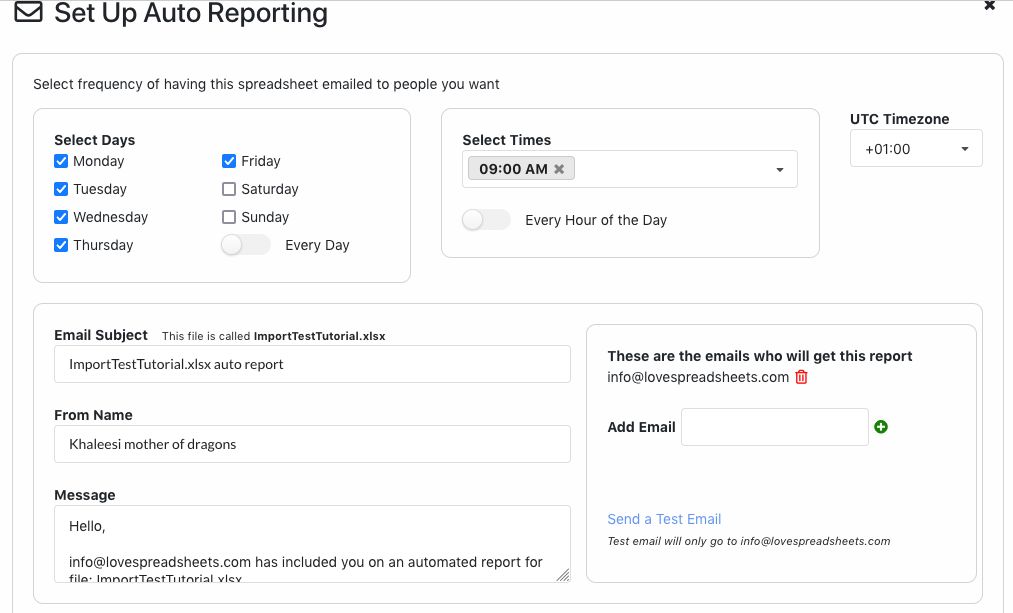The width and height of the screenshot is (1013, 613).
Task: Click the Email Subject input field
Action: click(x=312, y=364)
